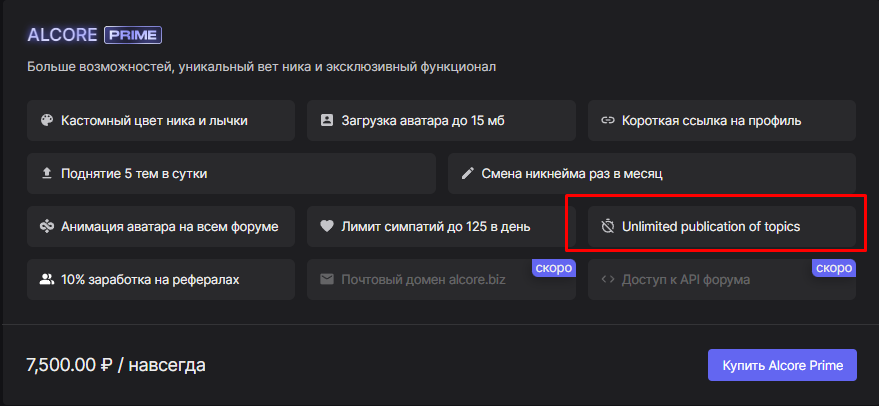Click the heart icon for likes limit
Viewport: 879px width, 406px height.
tap(326, 226)
